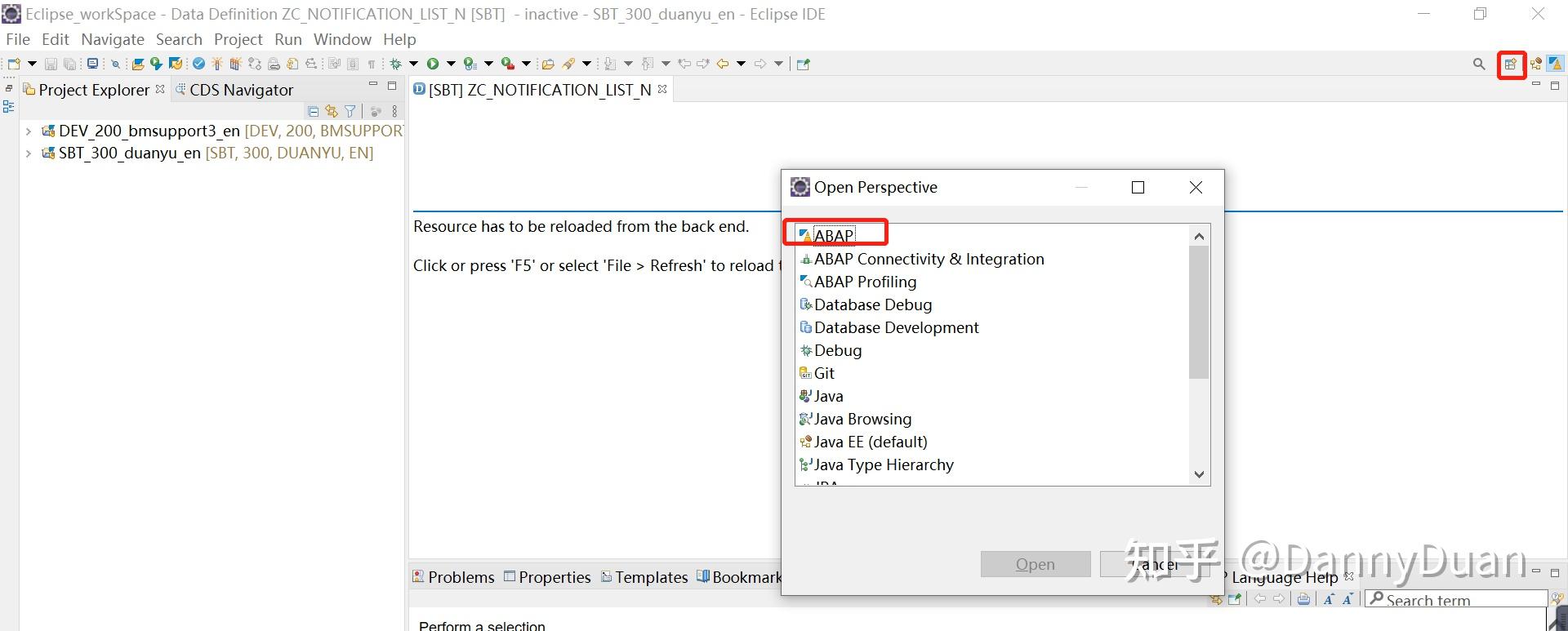Click the green Run button icon

433,64
